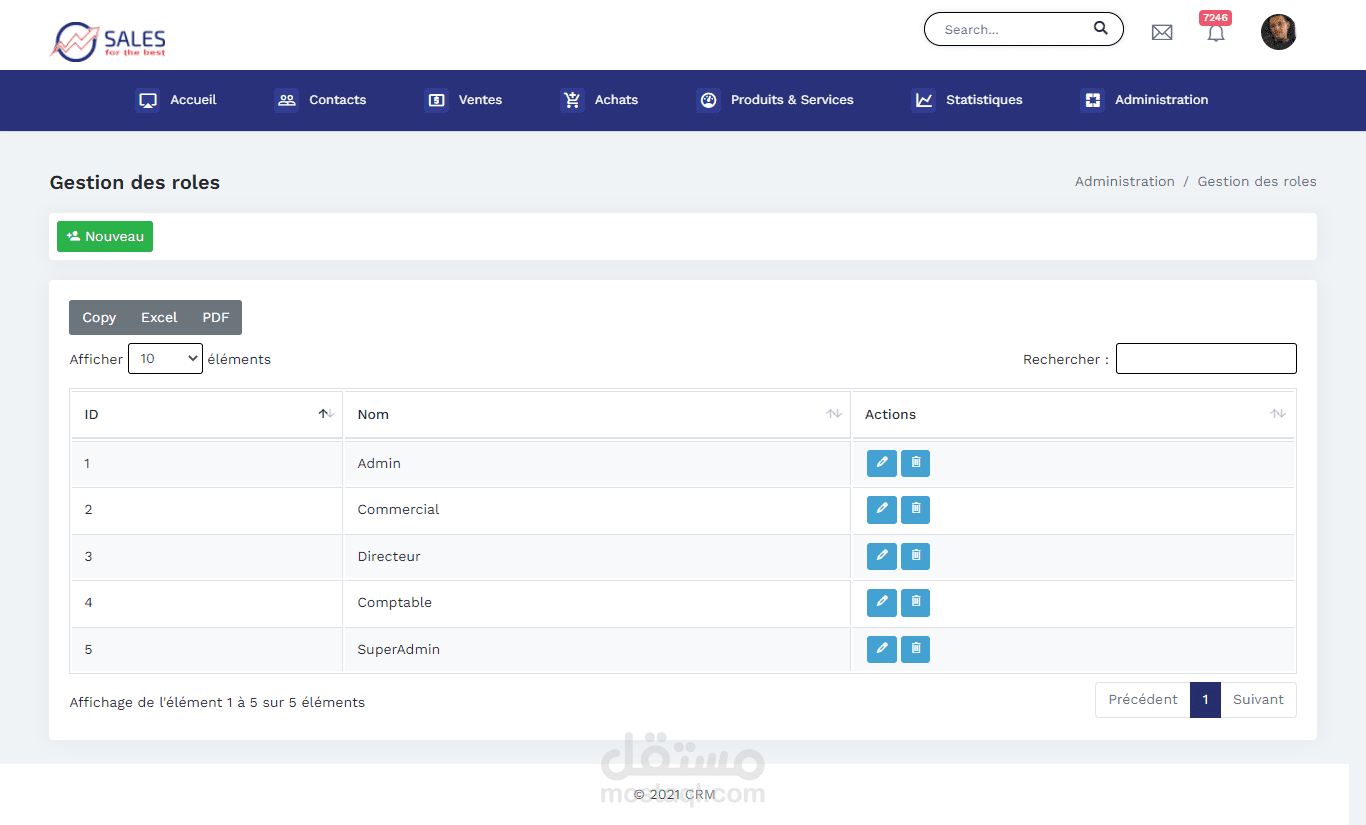Sort table by Nom column arrows
The height and width of the screenshot is (825, 1366).
coord(834,414)
